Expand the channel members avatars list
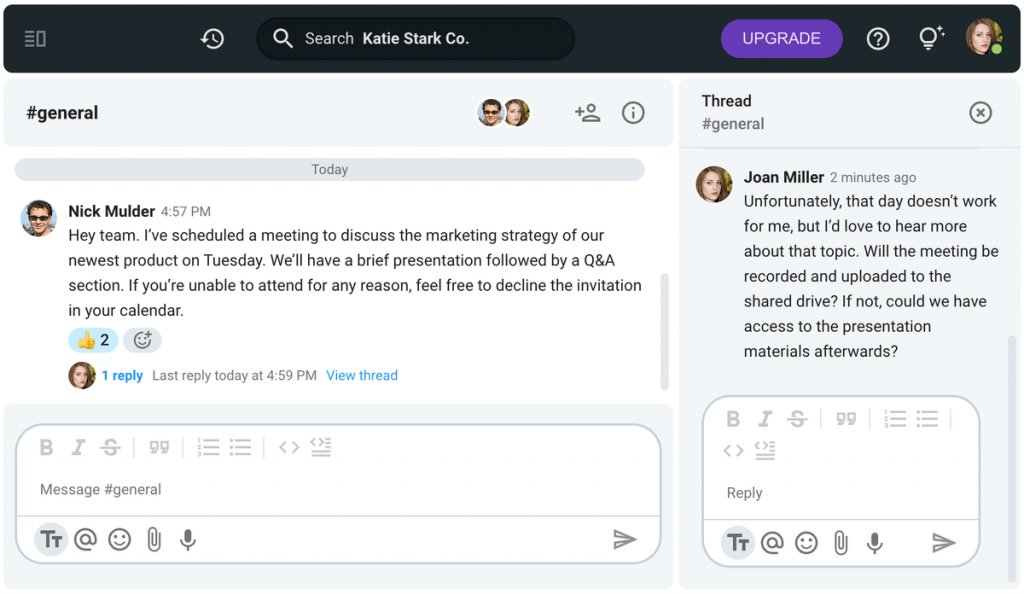The height and width of the screenshot is (594, 1024). [503, 113]
